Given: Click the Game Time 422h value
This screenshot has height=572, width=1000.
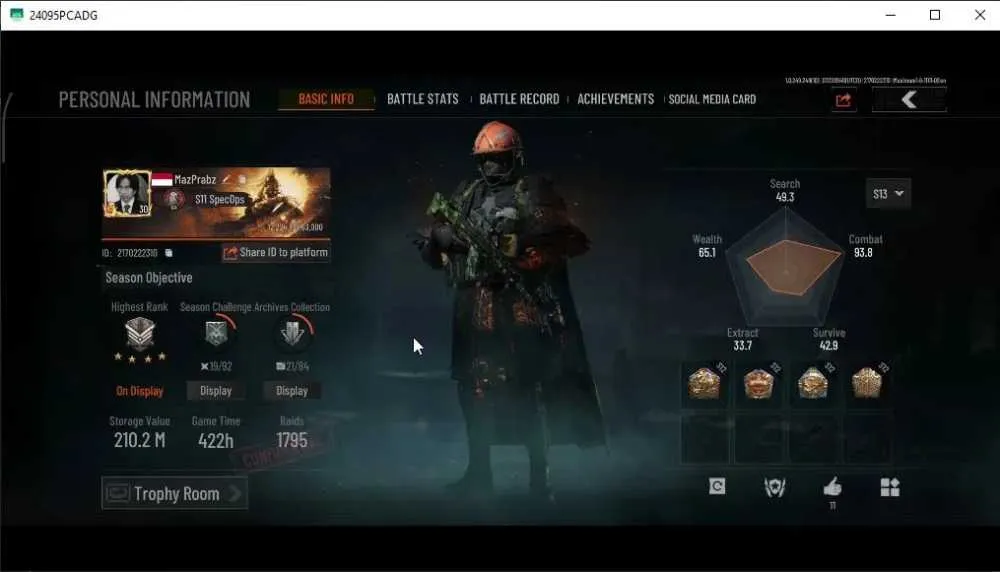Looking at the screenshot, I should [x=216, y=440].
